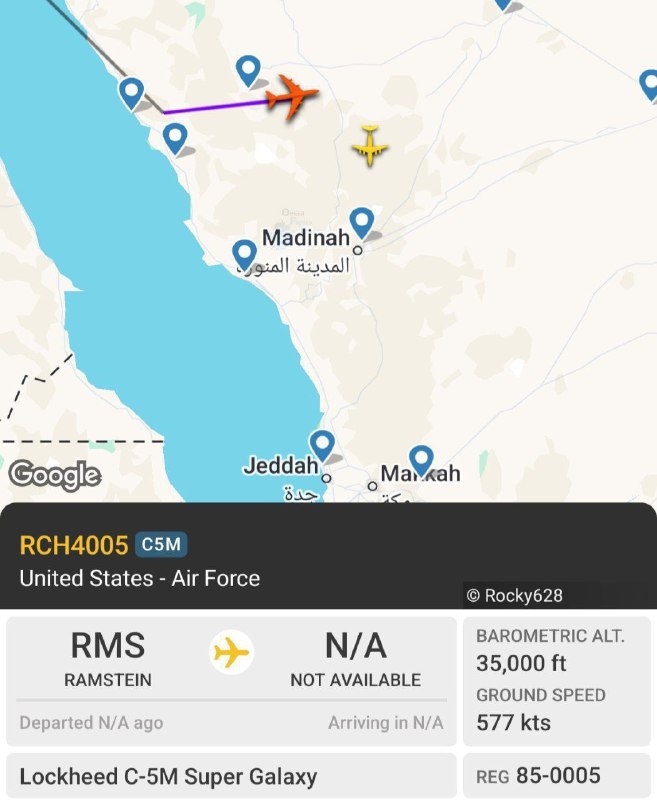657x800 pixels.
Task: Select the REG 85-0005 registration box
Action: (556, 776)
